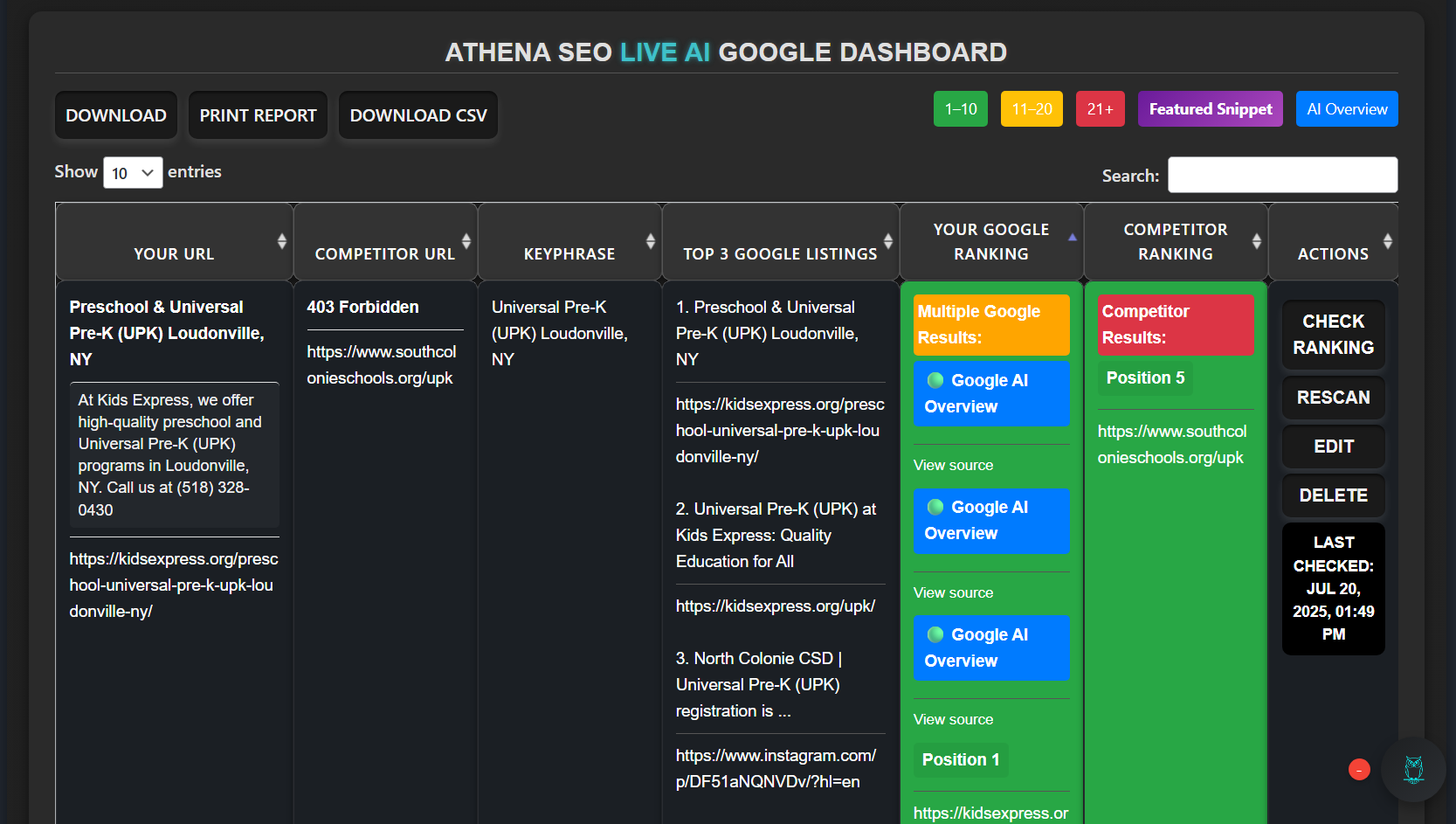Select the green 1–10 legend badge

[x=961, y=109]
